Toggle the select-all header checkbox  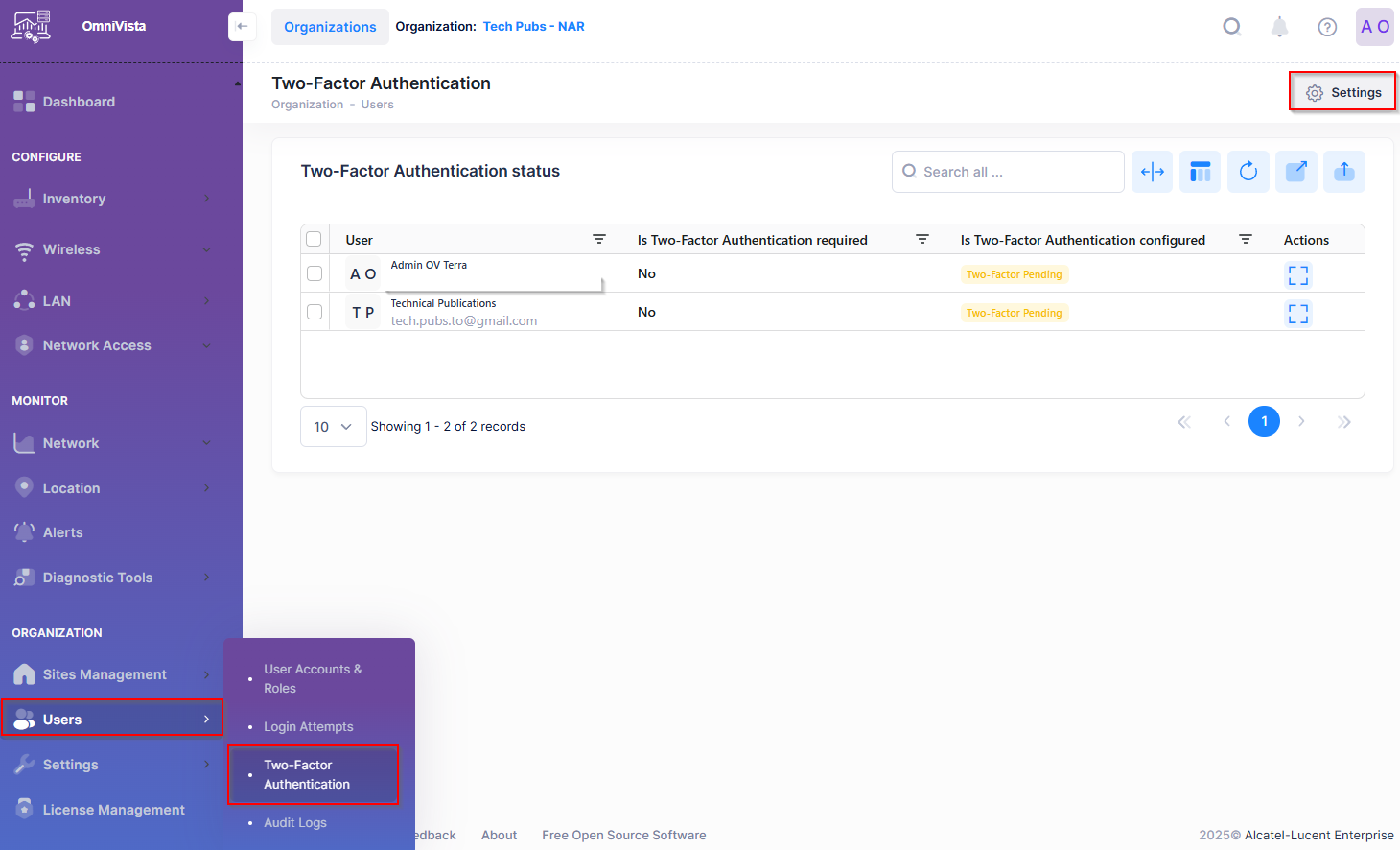pos(314,239)
